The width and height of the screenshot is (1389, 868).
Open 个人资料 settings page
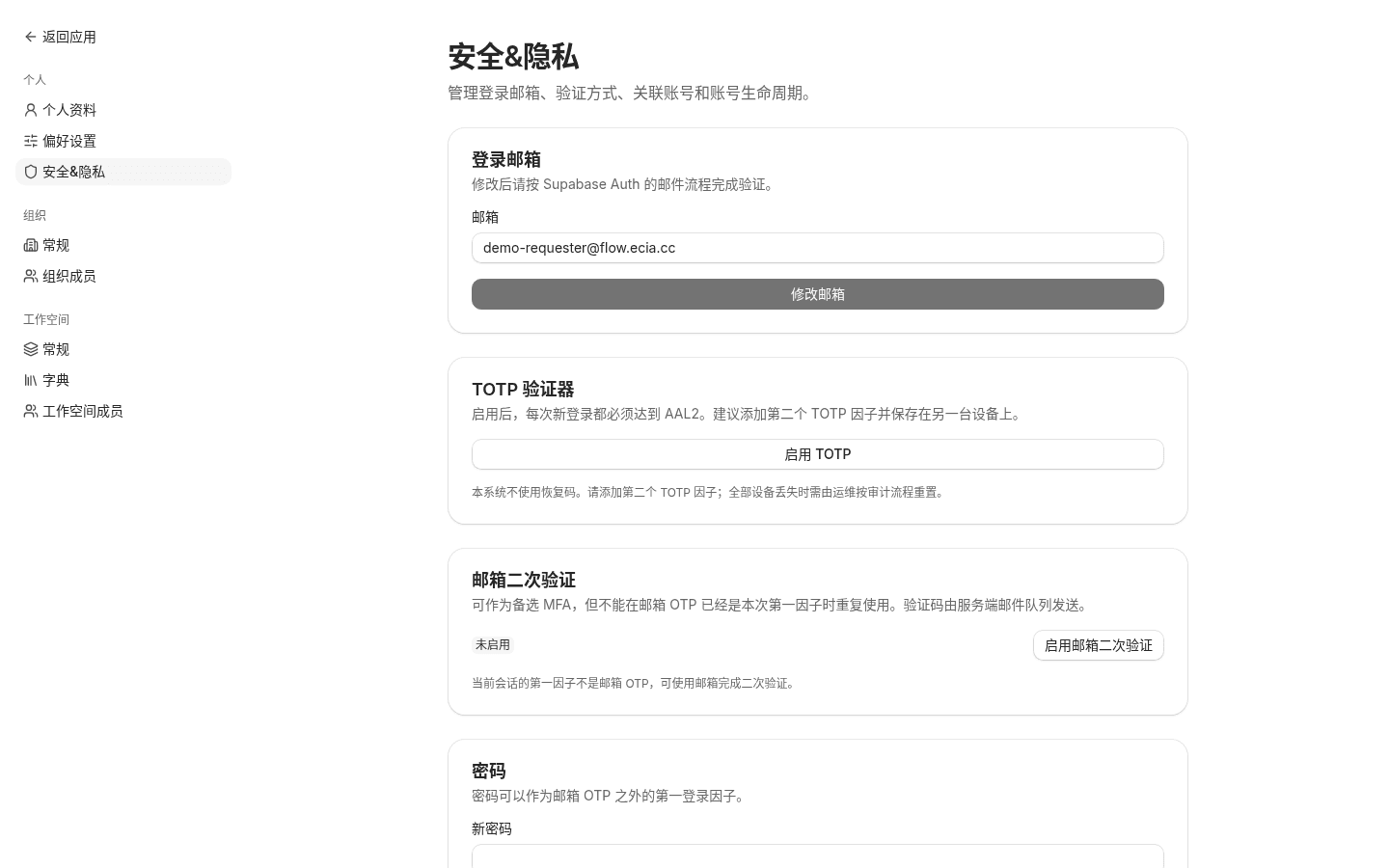pos(123,110)
